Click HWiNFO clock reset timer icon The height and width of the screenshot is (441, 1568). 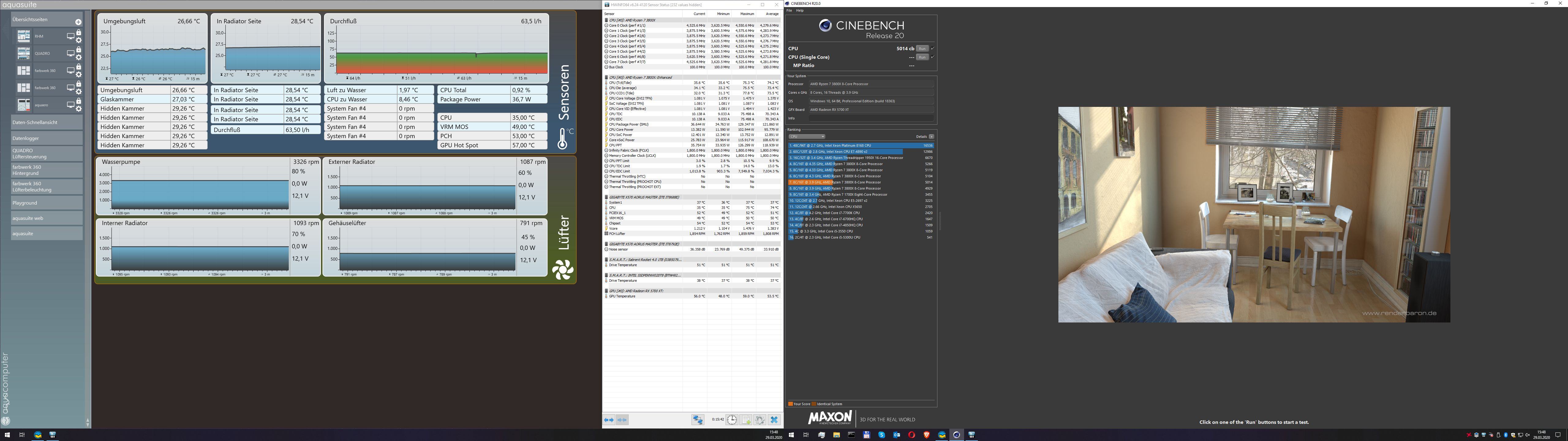732,420
